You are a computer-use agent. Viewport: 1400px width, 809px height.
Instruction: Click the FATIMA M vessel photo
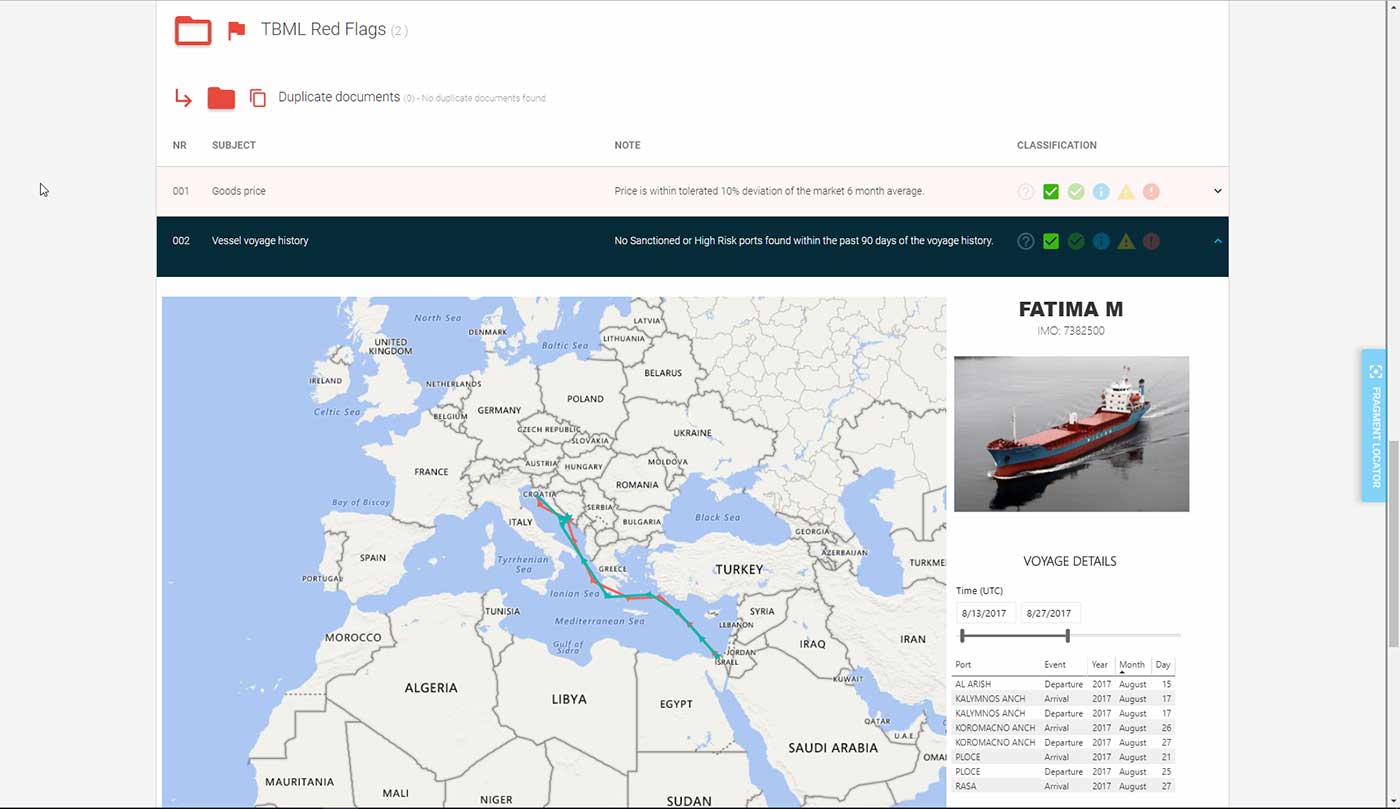coord(1071,434)
